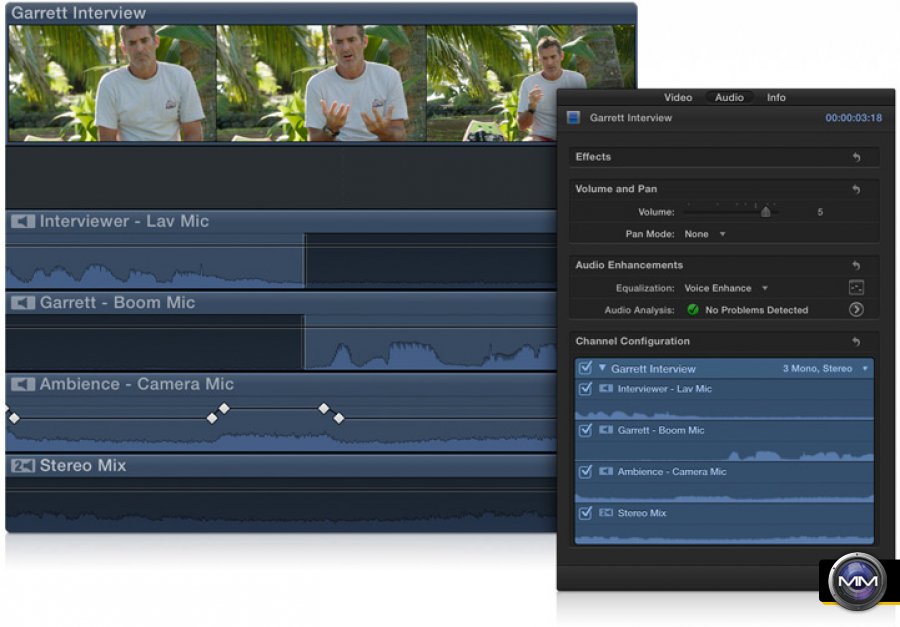Click the green Audio Analysis checkmark
The image size is (900, 627).
coord(693,310)
